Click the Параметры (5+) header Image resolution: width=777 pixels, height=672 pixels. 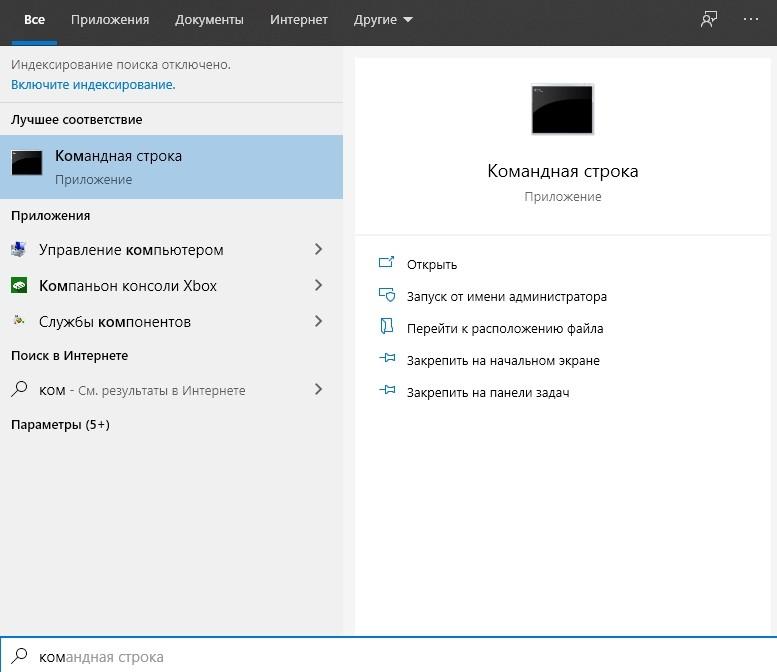[x=60, y=425]
